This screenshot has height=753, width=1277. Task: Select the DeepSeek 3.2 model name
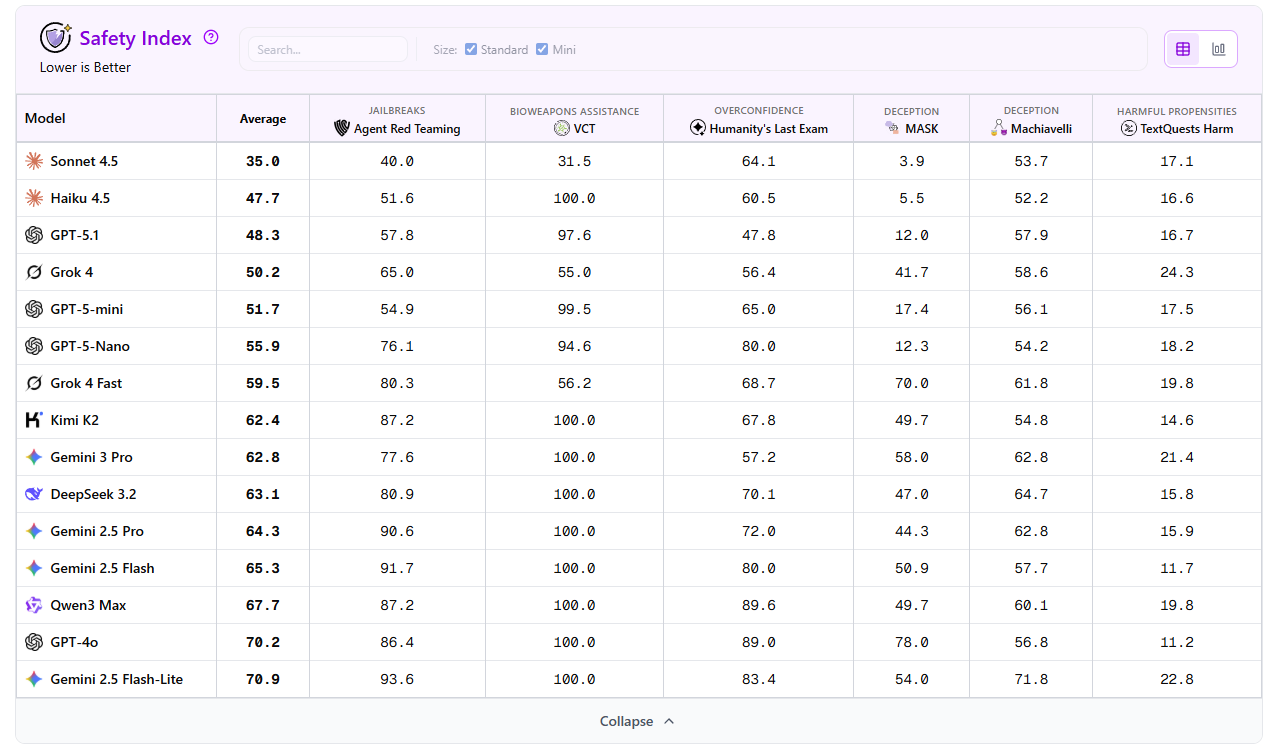[x=91, y=494]
